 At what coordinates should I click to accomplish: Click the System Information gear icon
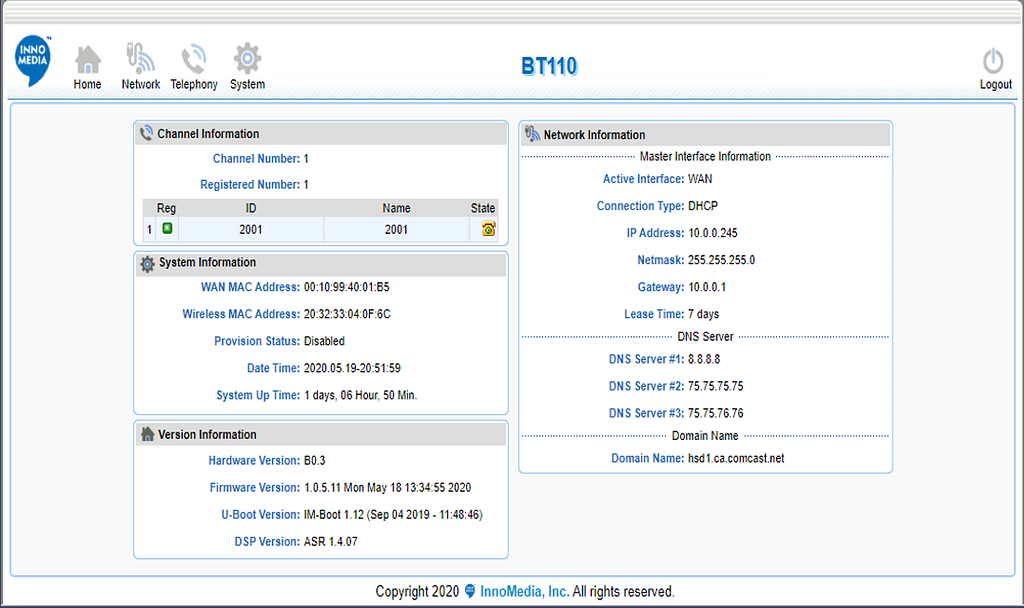tap(148, 263)
